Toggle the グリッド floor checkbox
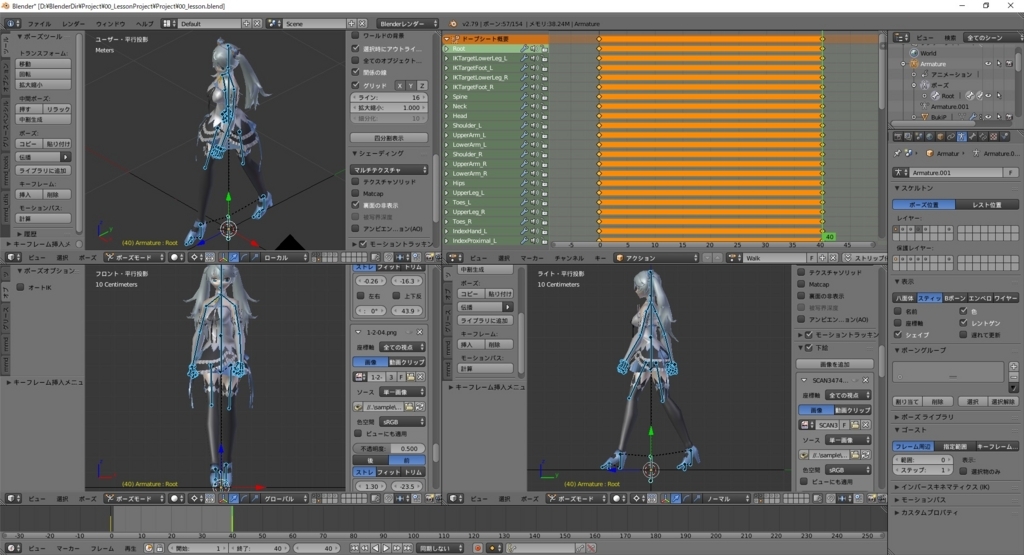The image size is (1024, 555). [356, 85]
